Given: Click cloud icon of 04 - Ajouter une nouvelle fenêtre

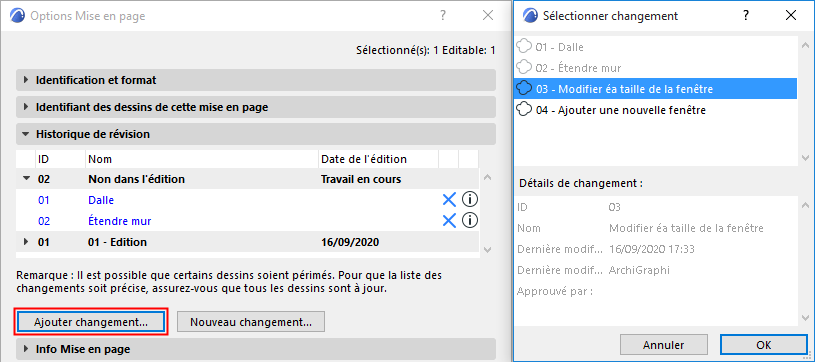Looking at the screenshot, I should tap(524, 110).
